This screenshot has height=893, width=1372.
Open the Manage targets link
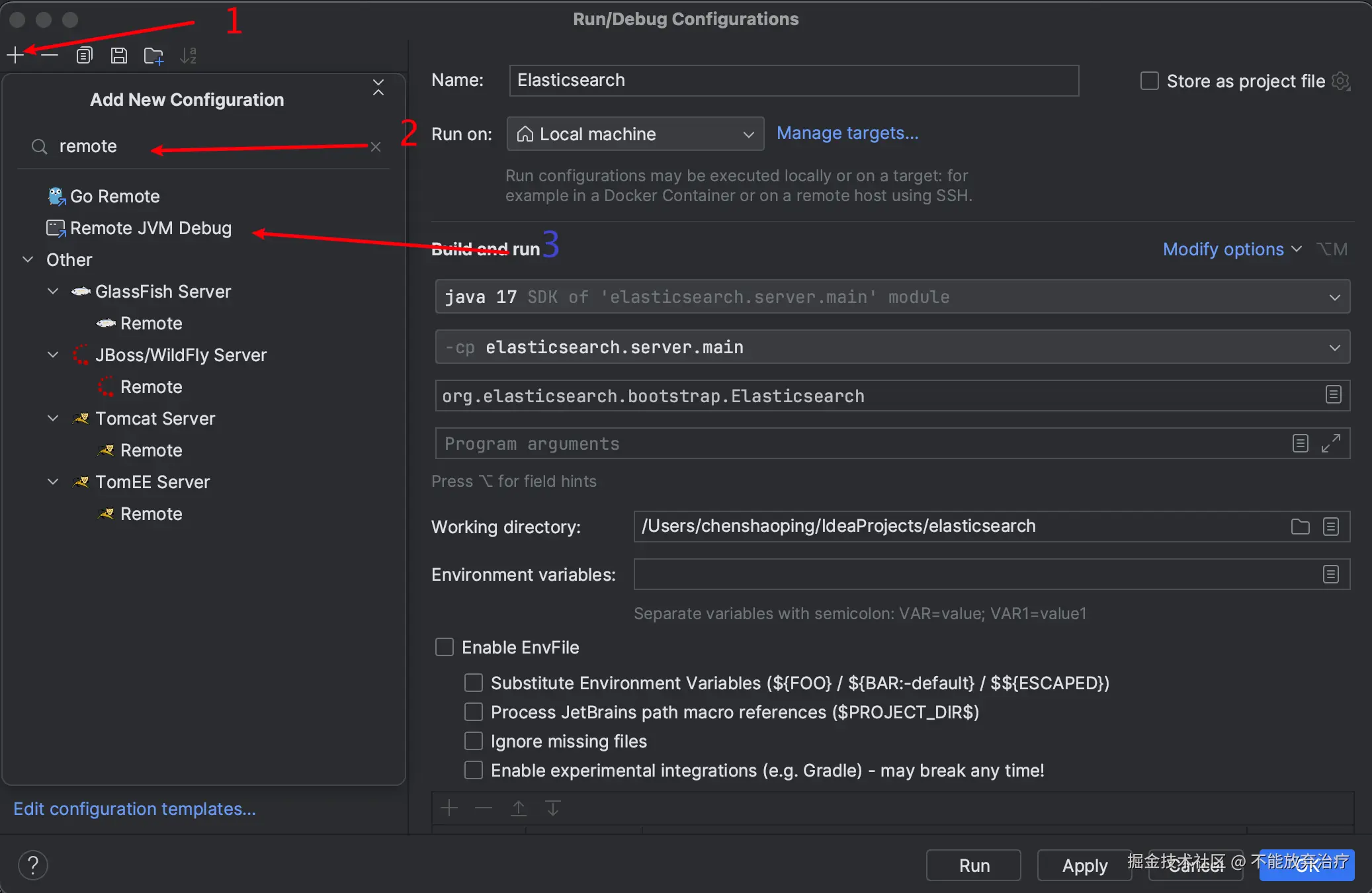pyautogui.click(x=847, y=133)
